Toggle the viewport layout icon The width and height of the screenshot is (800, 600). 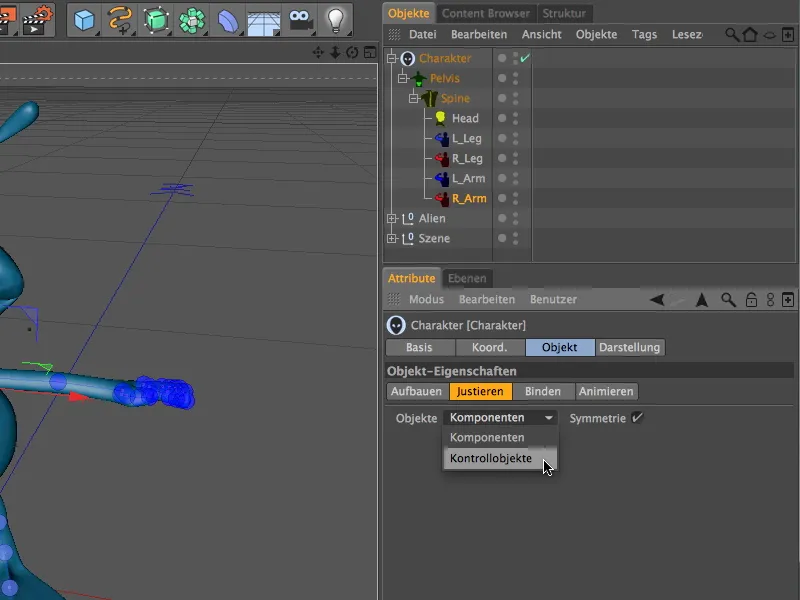(x=370, y=52)
